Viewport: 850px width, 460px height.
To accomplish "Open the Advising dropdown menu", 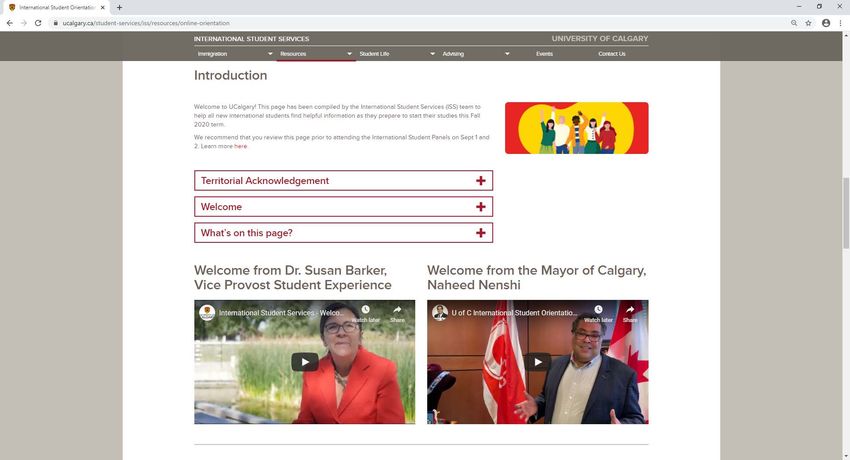I will [x=475, y=54].
